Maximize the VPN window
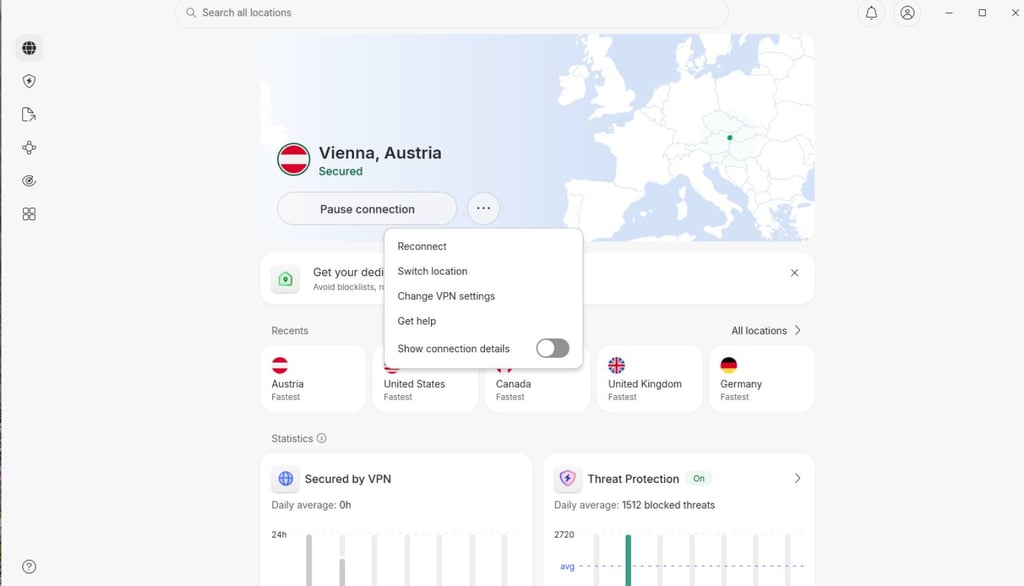The width and height of the screenshot is (1024, 586). point(982,12)
